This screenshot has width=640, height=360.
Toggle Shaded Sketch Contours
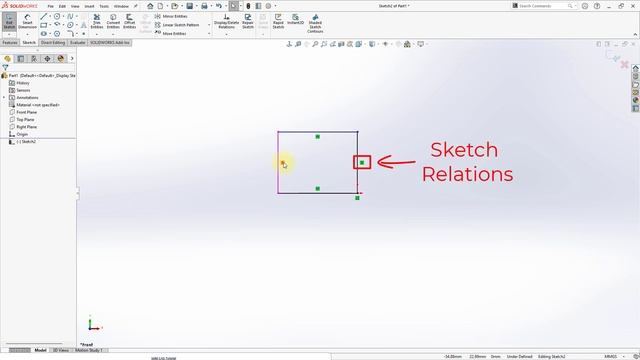coord(315,24)
